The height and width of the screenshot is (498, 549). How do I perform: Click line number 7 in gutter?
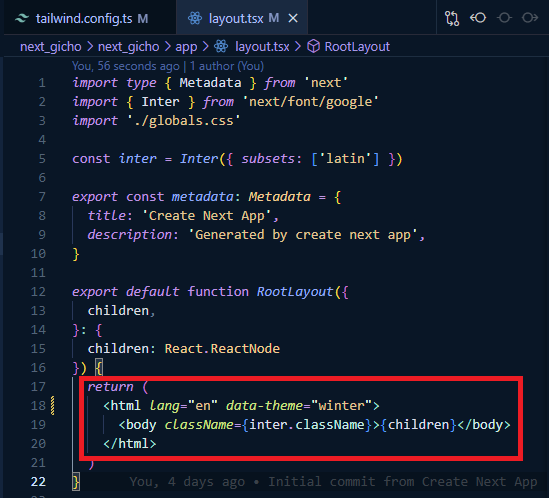click(42, 196)
